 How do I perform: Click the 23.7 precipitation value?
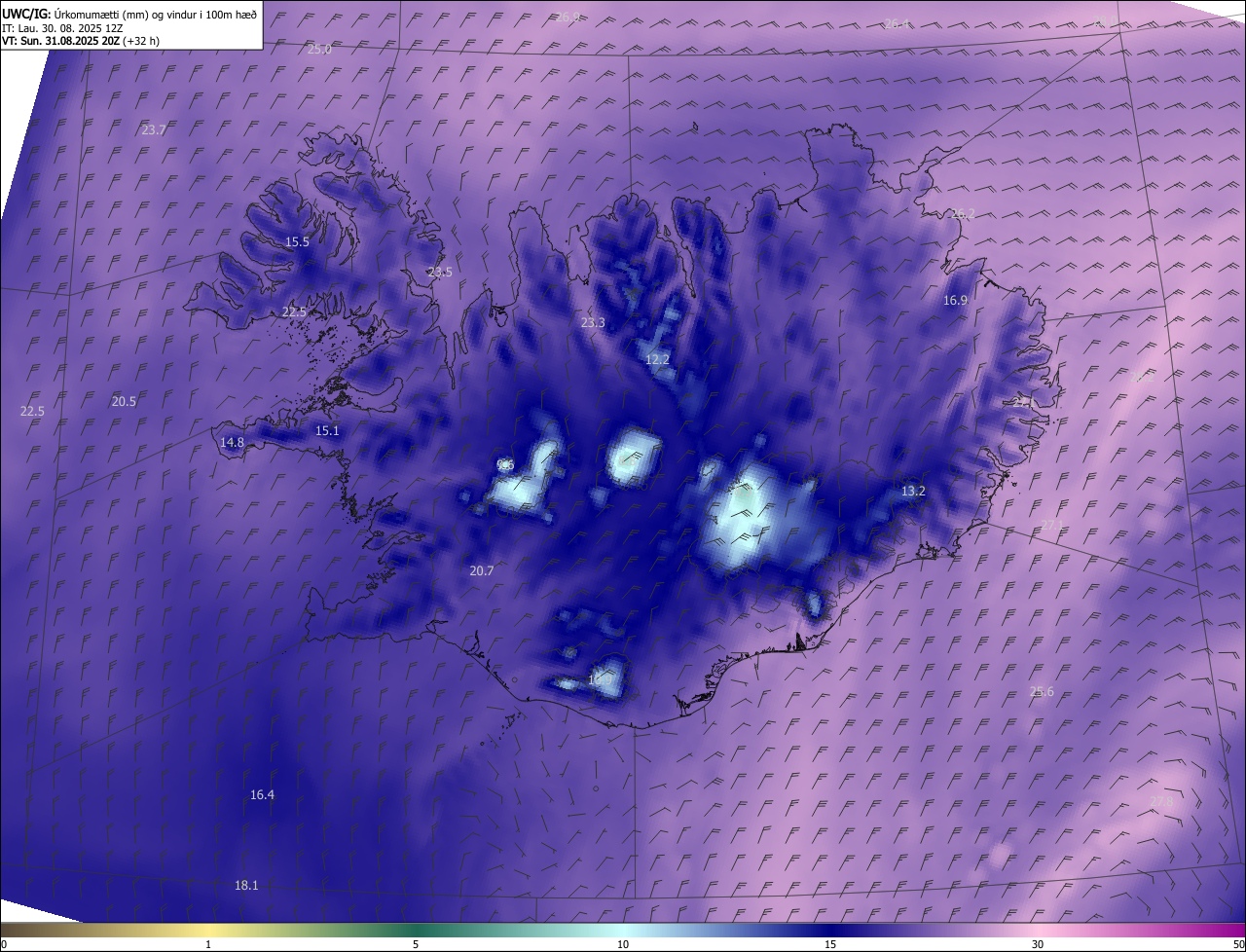point(154,129)
